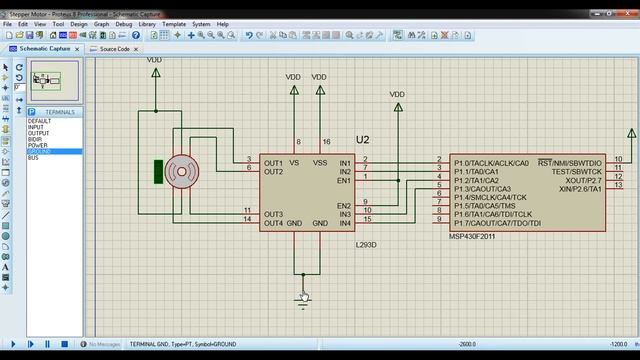Click the Step simulation button
Screen dimensions: 640x360
tap(31, 344)
